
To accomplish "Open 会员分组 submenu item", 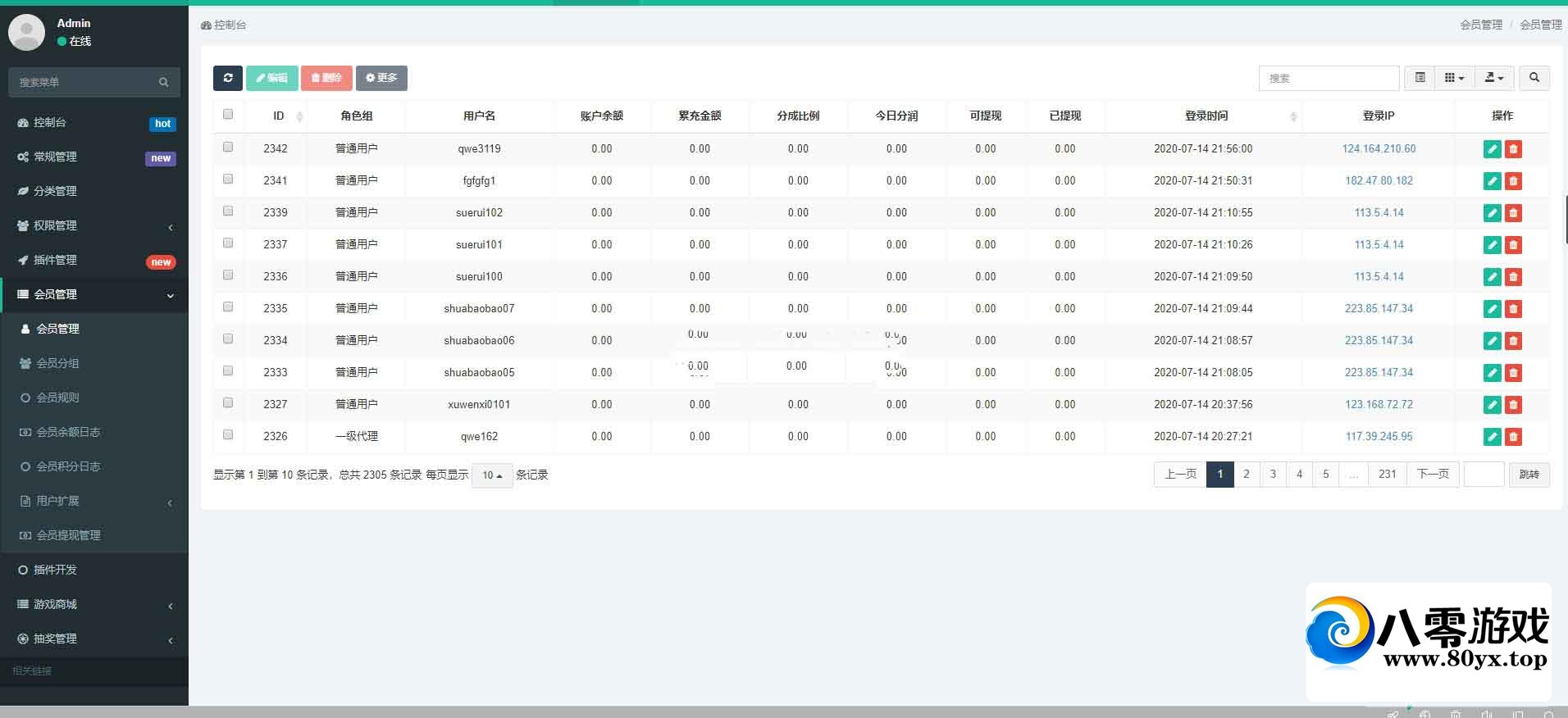I will [94, 363].
